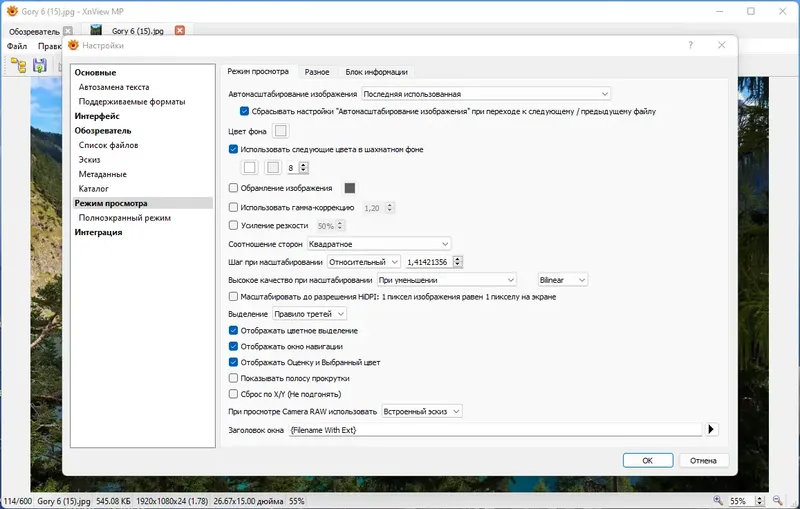Select Эскиз in settings tree

point(89,160)
